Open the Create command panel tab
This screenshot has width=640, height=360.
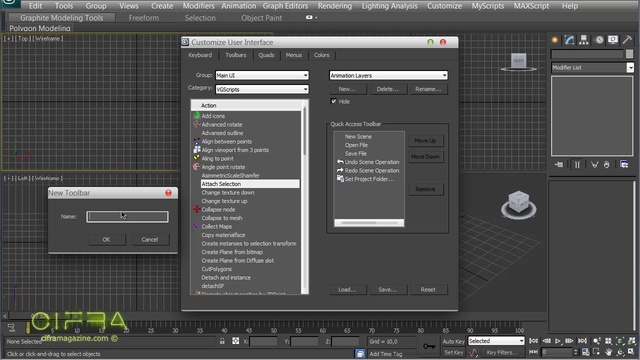tap(555, 40)
